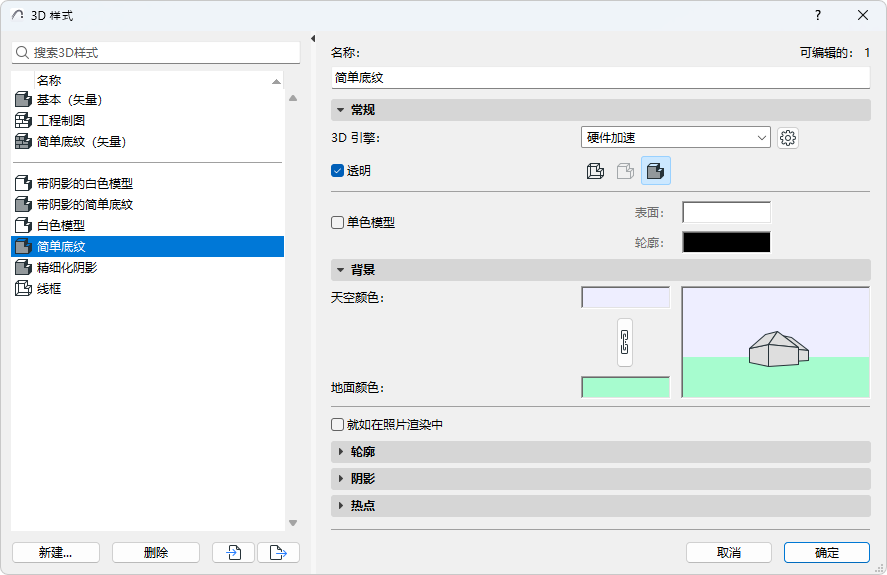Close the 3D 样式 dialog
Image resolution: width=887 pixels, height=575 pixels.
pyautogui.click(x=863, y=15)
